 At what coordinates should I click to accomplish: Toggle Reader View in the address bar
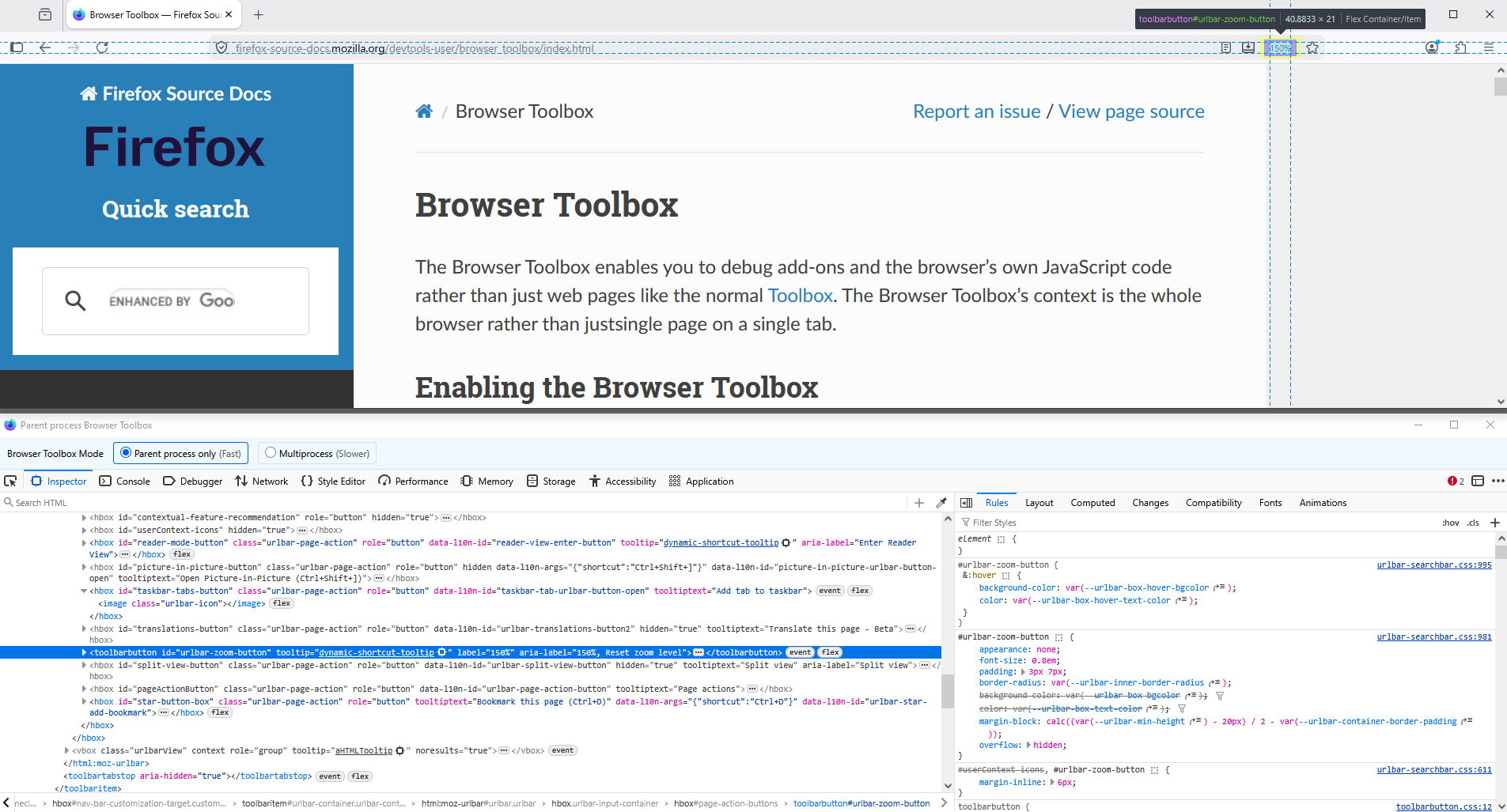click(1225, 48)
